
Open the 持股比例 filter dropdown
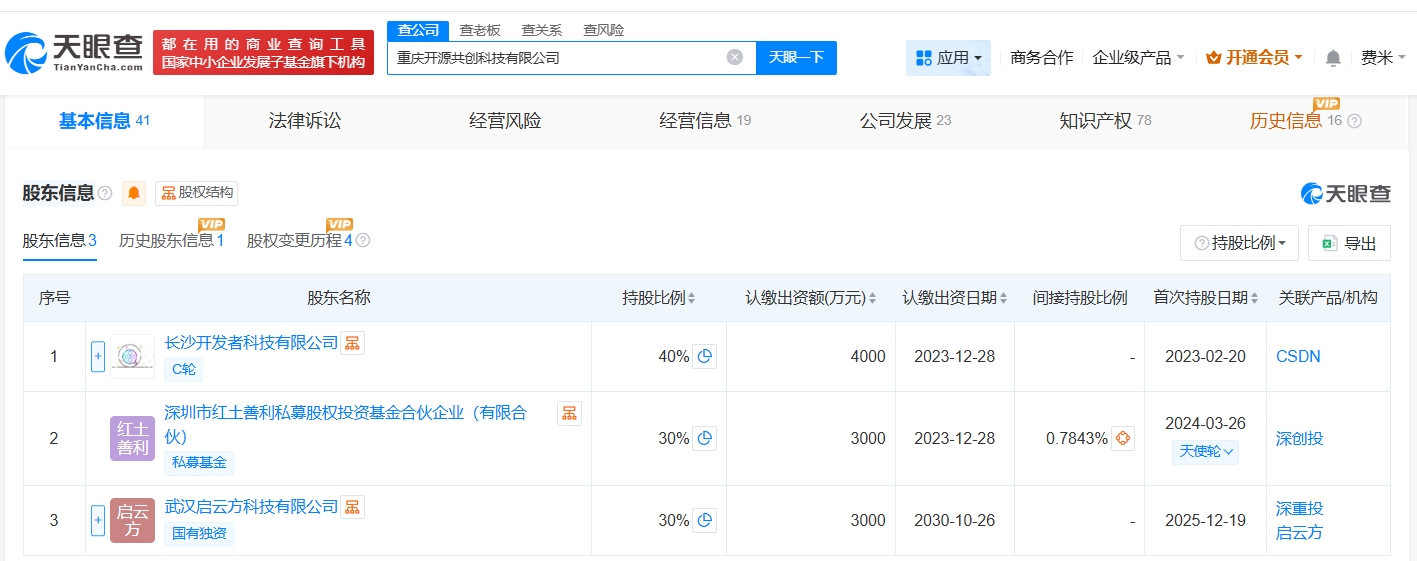pos(1240,243)
